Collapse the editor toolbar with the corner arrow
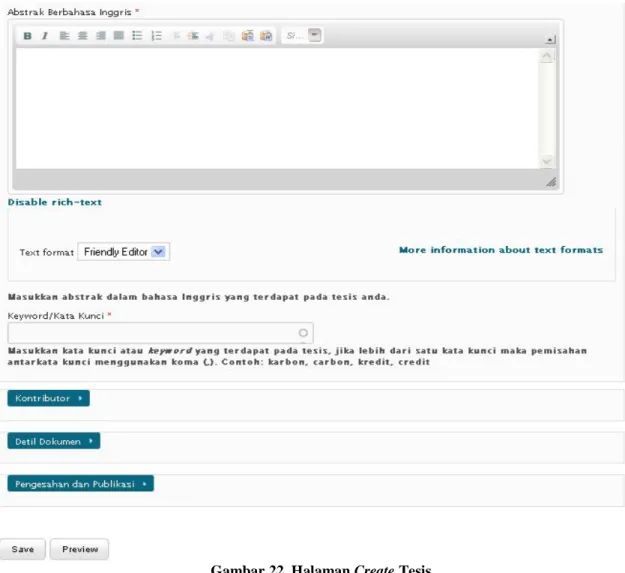 coord(550,39)
